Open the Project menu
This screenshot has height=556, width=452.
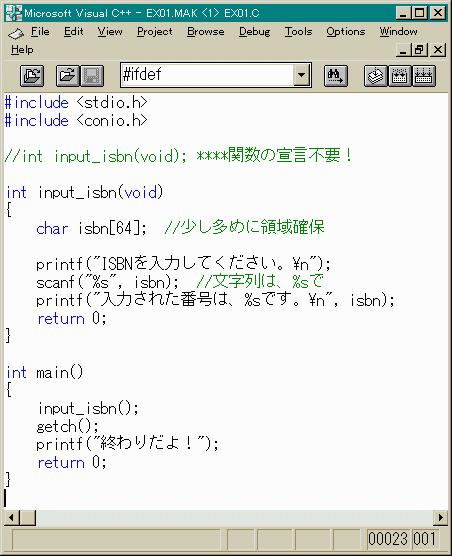[x=155, y=32]
